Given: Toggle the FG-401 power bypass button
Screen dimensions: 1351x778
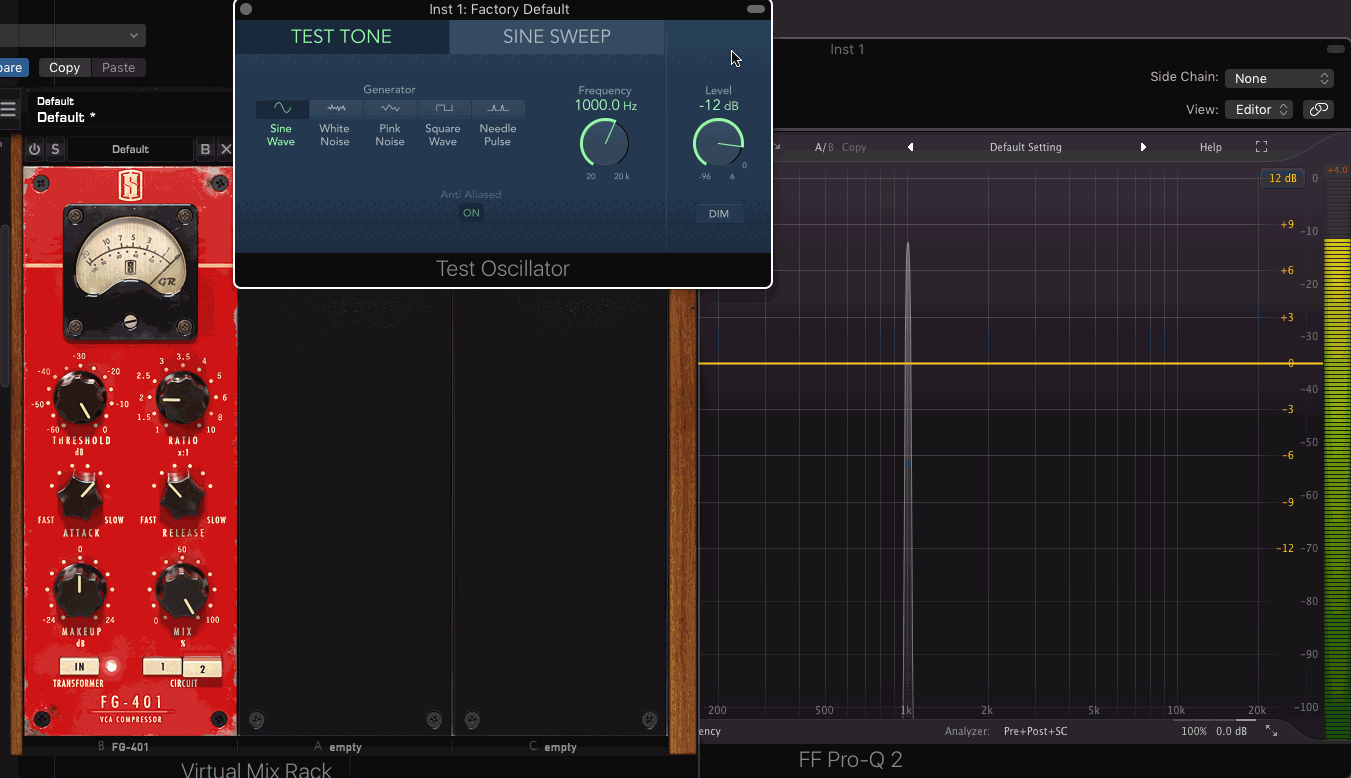Looking at the screenshot, I should point(35,149).
